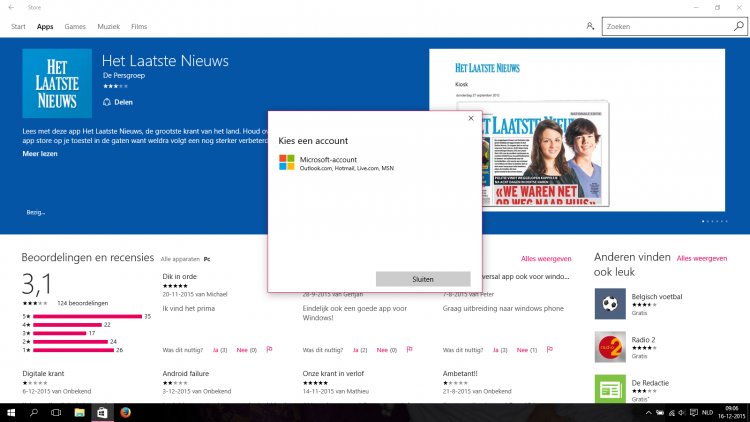Show all similar apps via Alles weergeven
The height and width of the screenshot is (422, 750).
701,258
